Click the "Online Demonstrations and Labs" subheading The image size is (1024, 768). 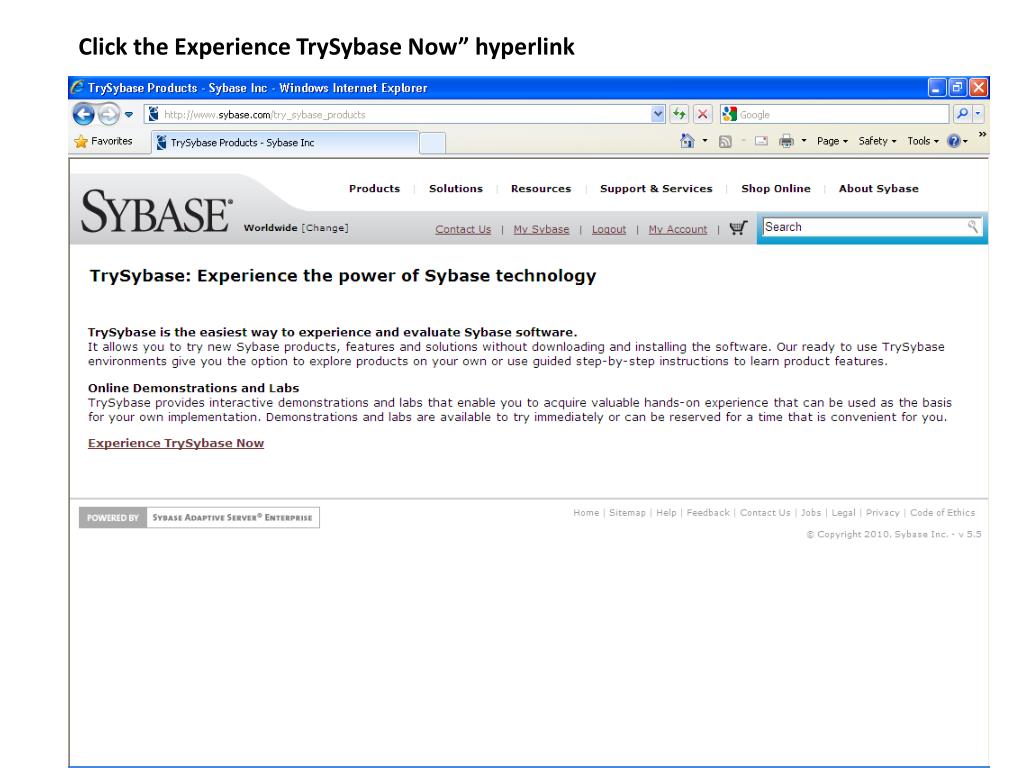[x=193, y=388]
